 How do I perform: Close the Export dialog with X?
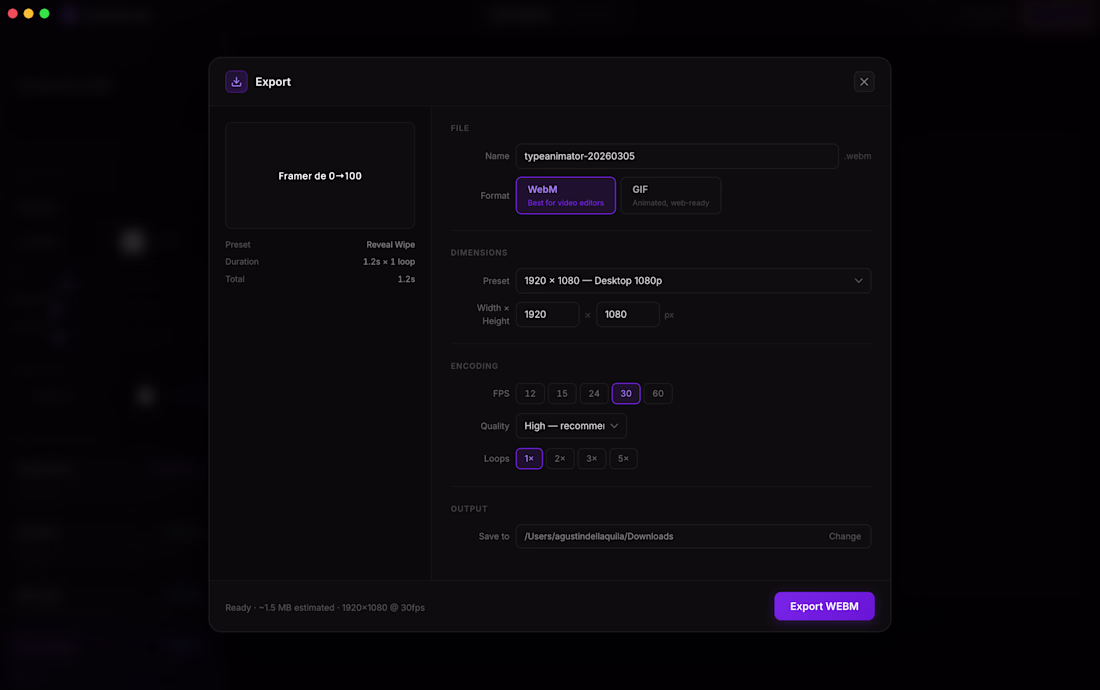(x=864, y=82)
